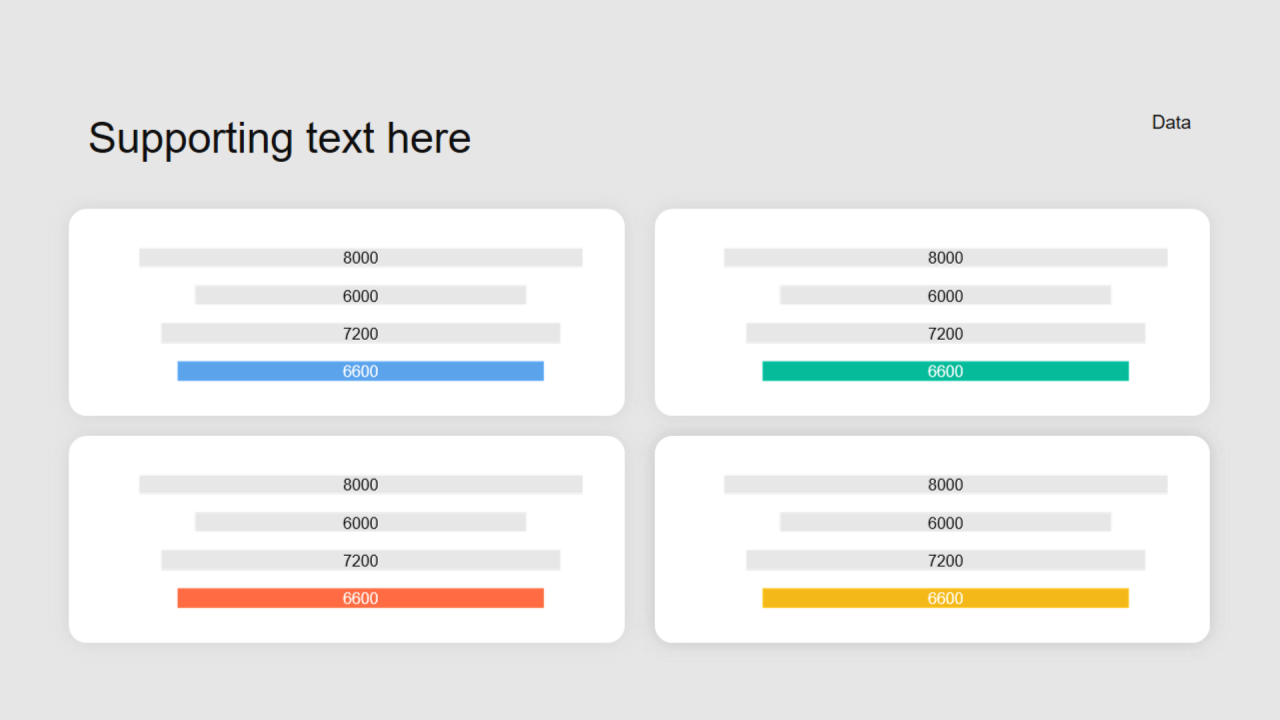This screenshot has height=720, width=1280.
Task: Click the 6000 bar in the top-right card
Action: pos(945,296)
